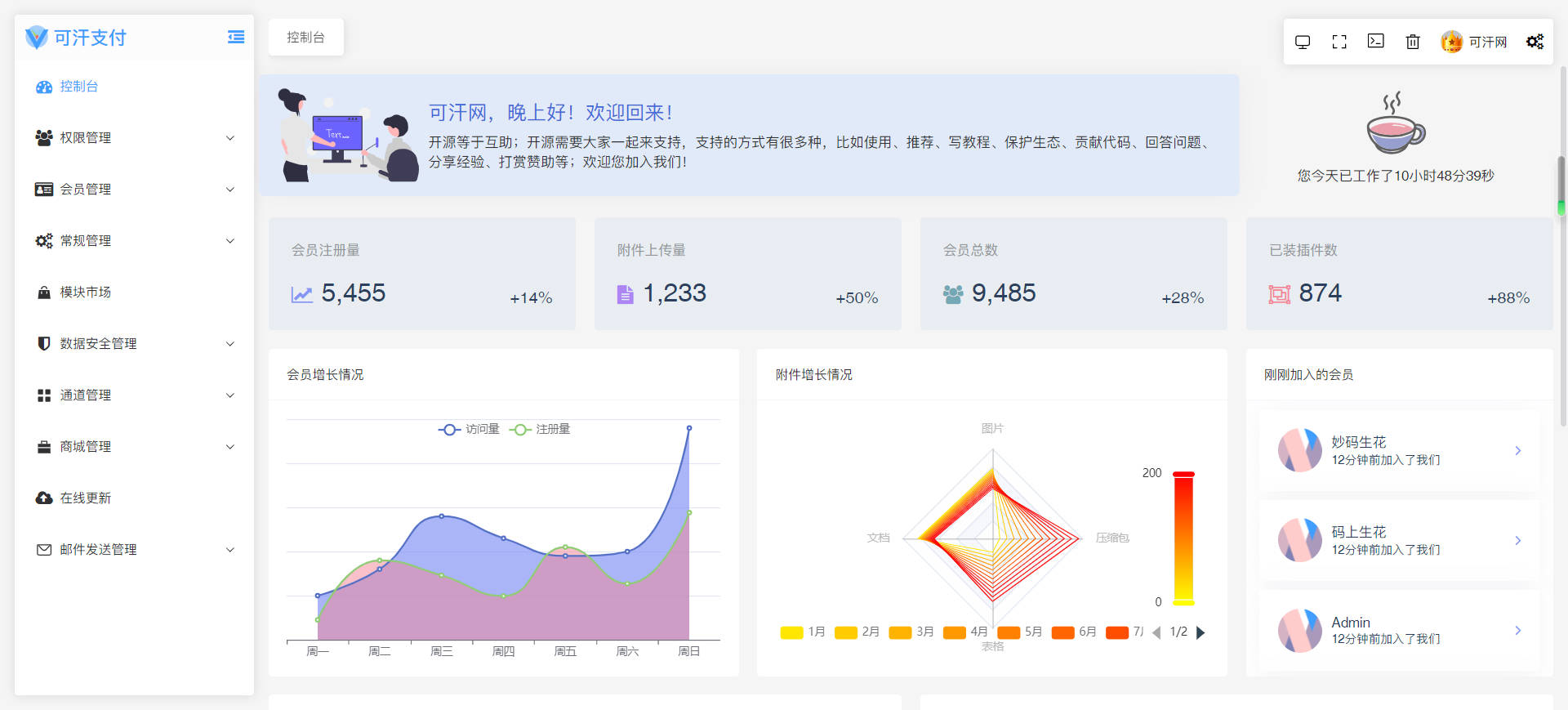The height and width of the screenshot is (710, 1568).
Task: Click the 数据安全管理 shield icon
Action: pos(44,344)
